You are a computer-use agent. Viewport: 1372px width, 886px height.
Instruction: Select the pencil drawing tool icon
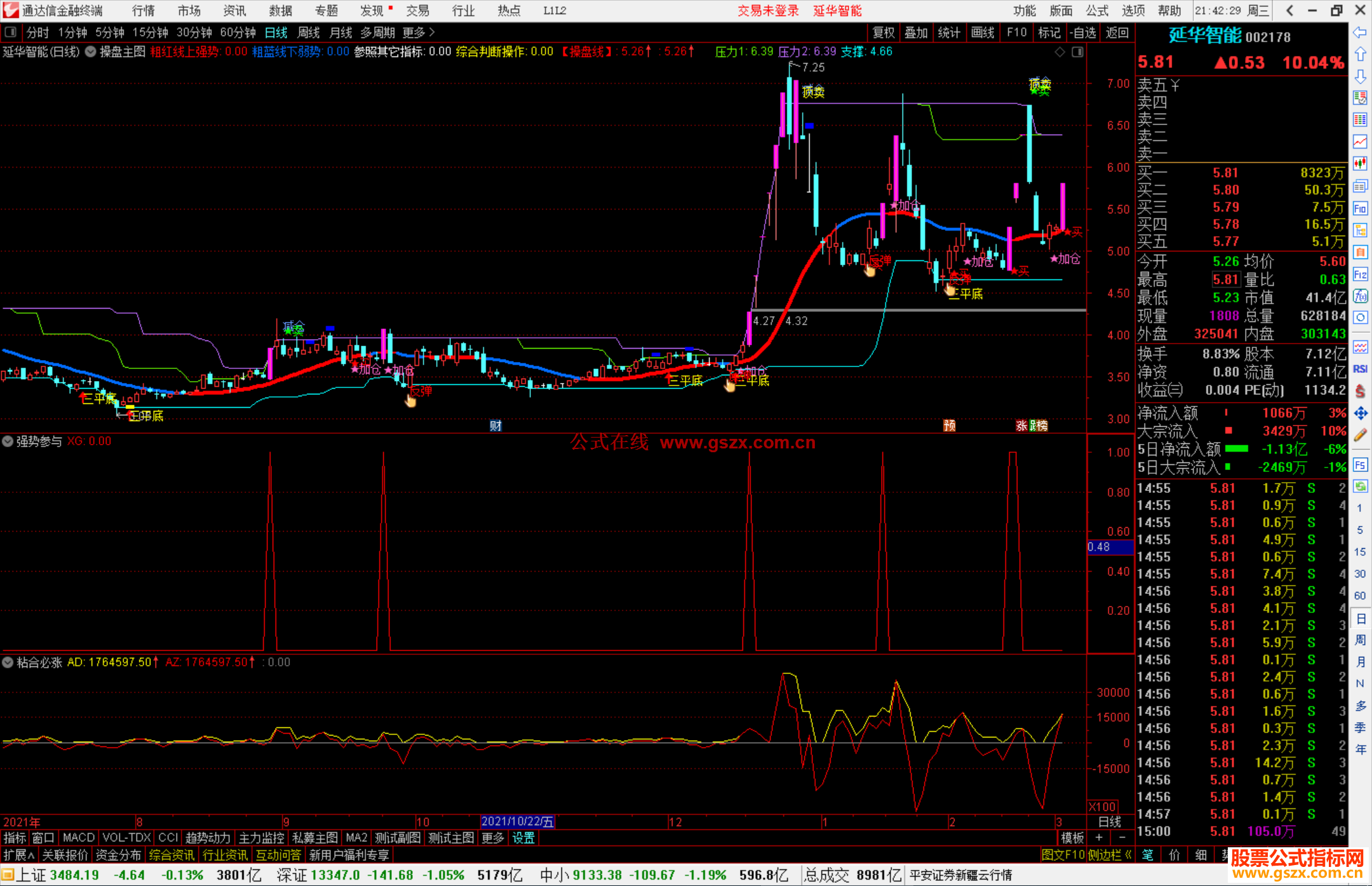[x=1360, y=435]
